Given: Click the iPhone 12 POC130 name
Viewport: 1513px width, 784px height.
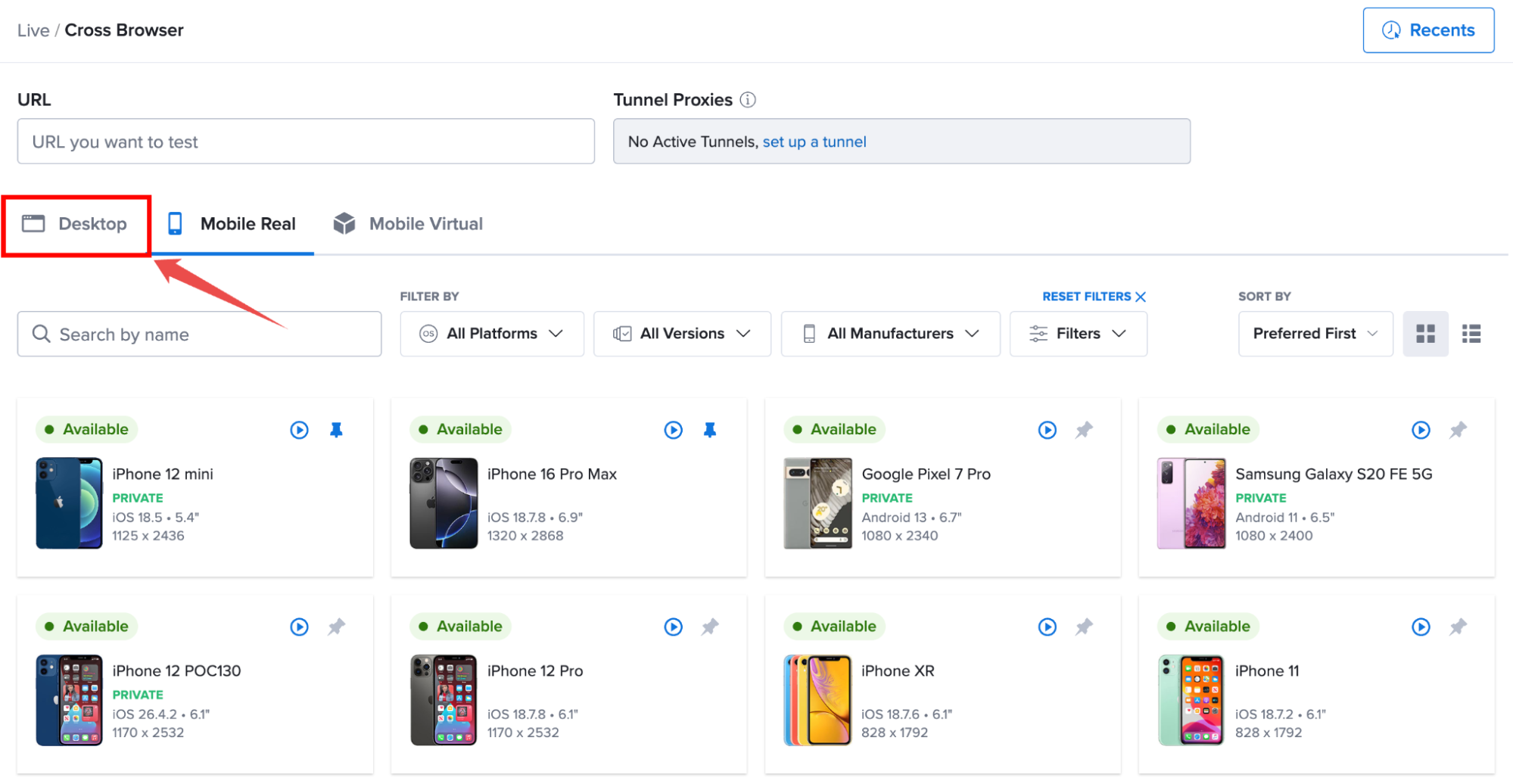Looking at the screenshot, I should coord(176,670).
